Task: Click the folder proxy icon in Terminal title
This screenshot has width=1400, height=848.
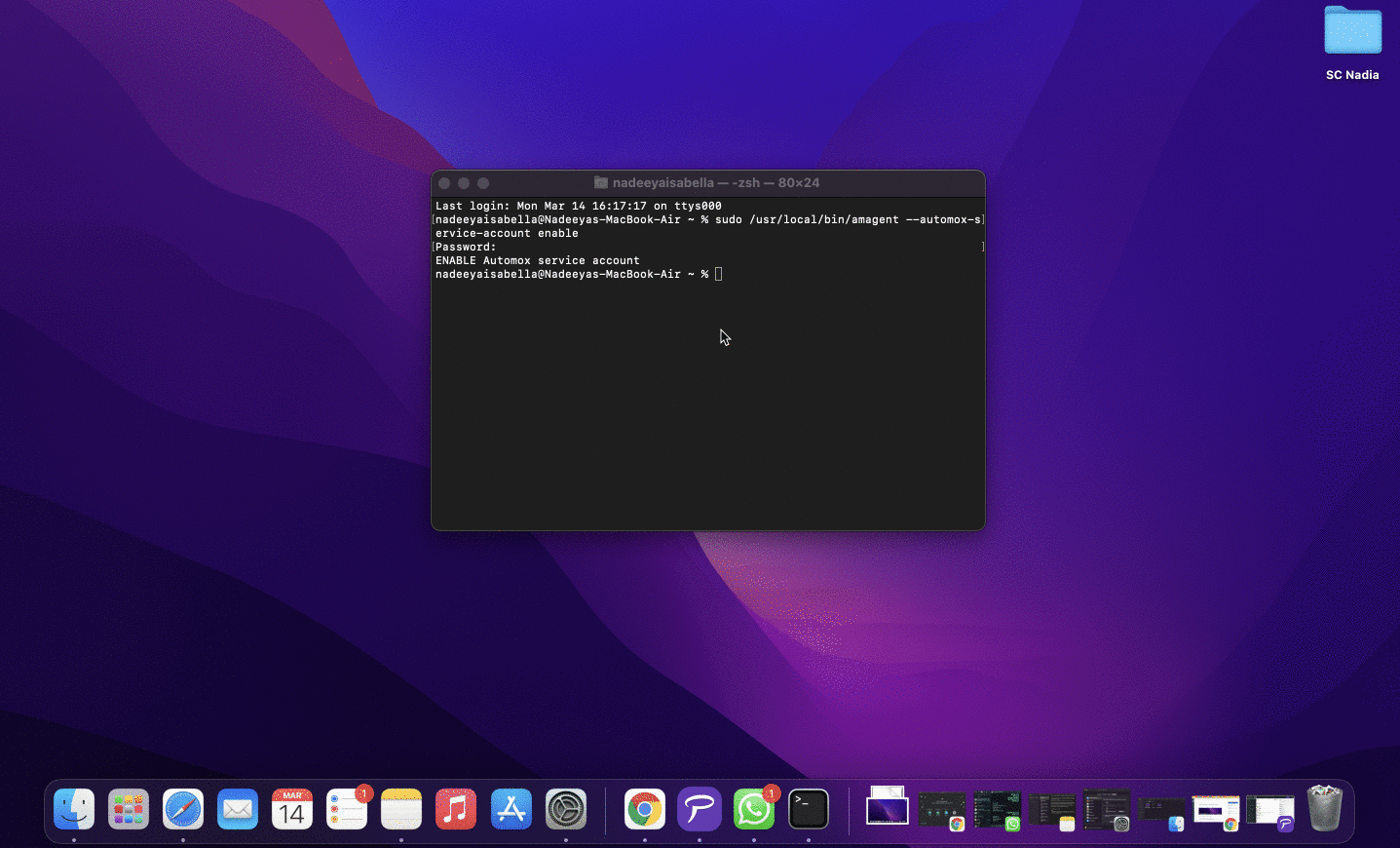Action: point(601,182)
